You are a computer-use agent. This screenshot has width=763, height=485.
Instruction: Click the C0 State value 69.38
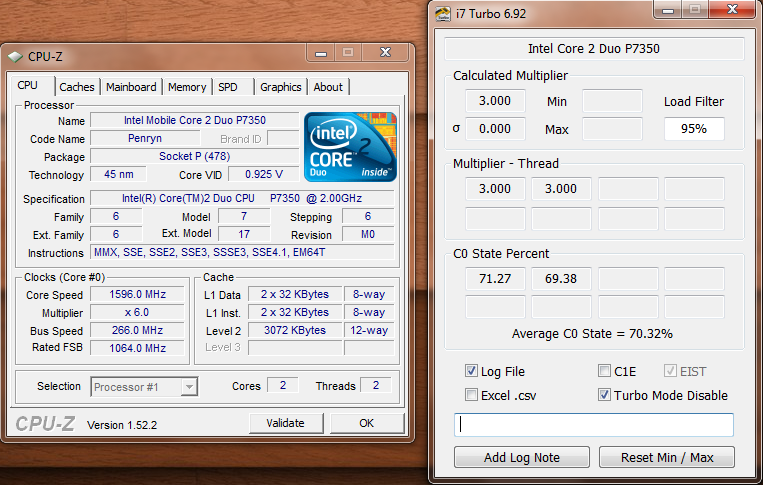[561, 279]
